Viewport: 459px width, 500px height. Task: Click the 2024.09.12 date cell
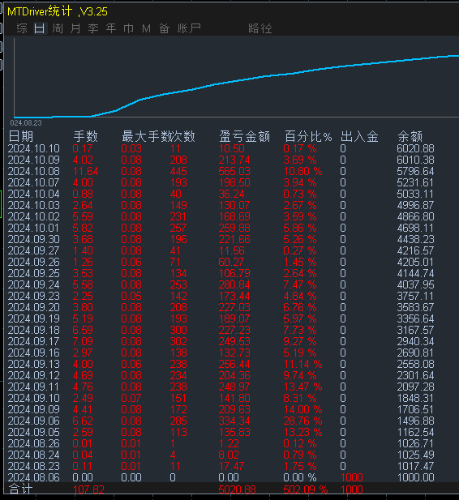tap(34, 375)
